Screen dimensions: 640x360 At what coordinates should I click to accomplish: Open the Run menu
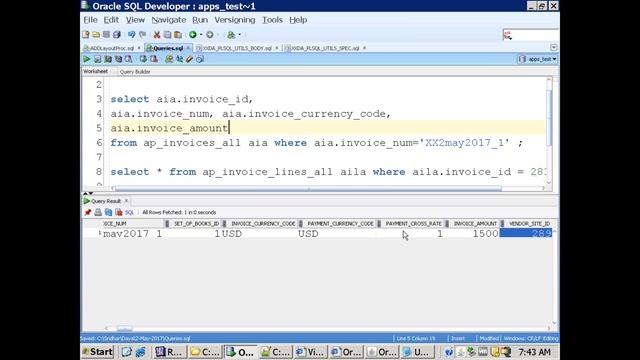pos(200,20)
